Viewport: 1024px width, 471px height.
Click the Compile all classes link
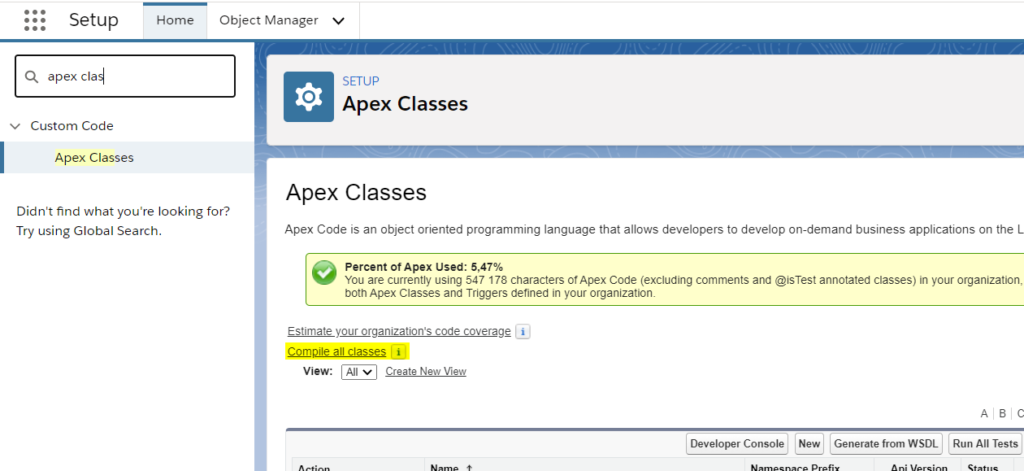[336, 352]
